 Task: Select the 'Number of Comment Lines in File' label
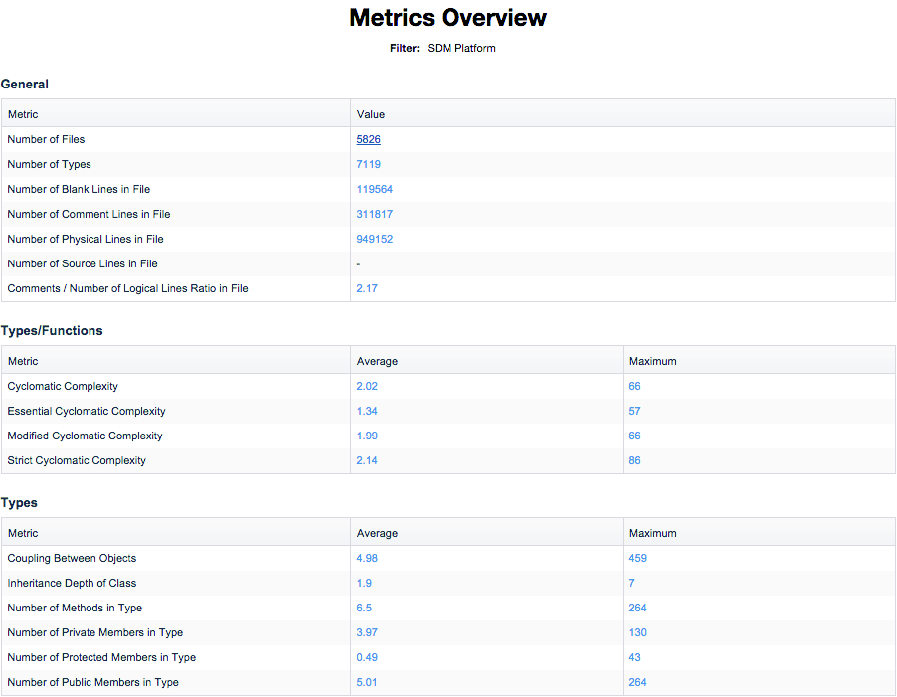(x=89, y=214)
